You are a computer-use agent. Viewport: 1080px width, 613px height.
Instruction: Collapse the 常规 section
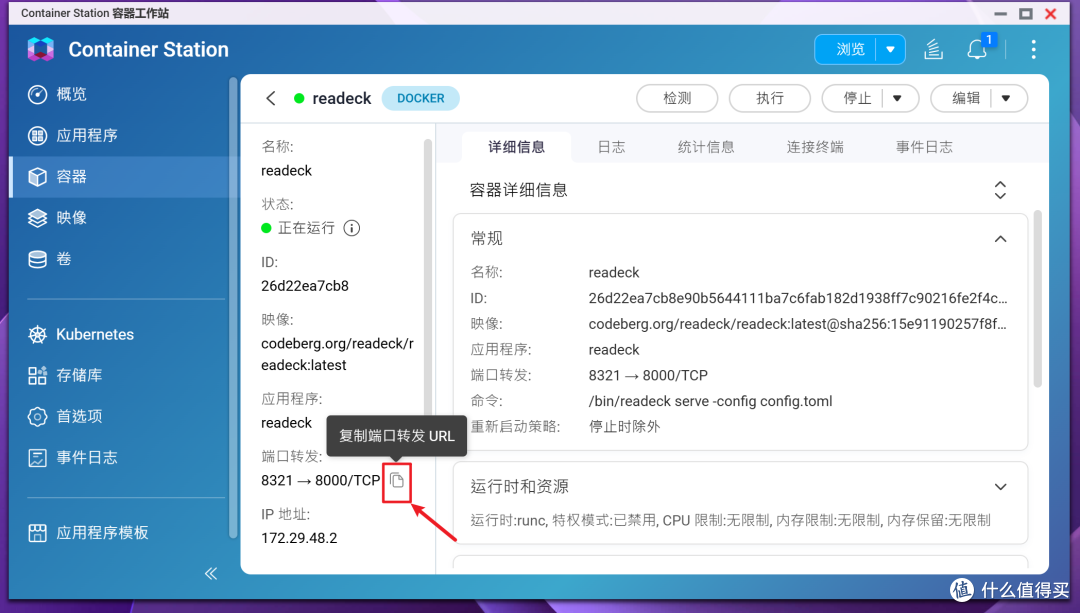point(1000,239)
